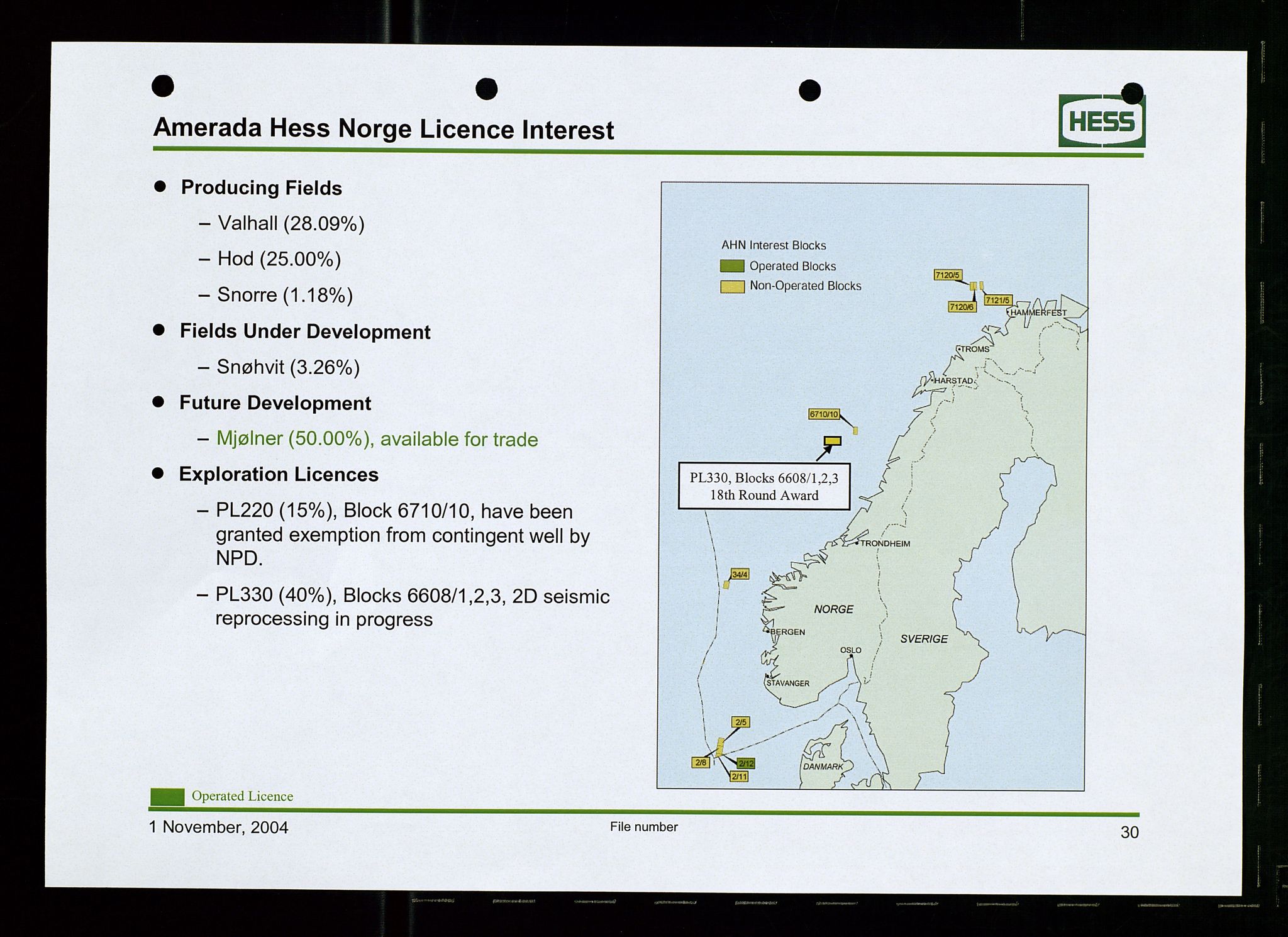Click the STAVANGER city label

(787, 683)
